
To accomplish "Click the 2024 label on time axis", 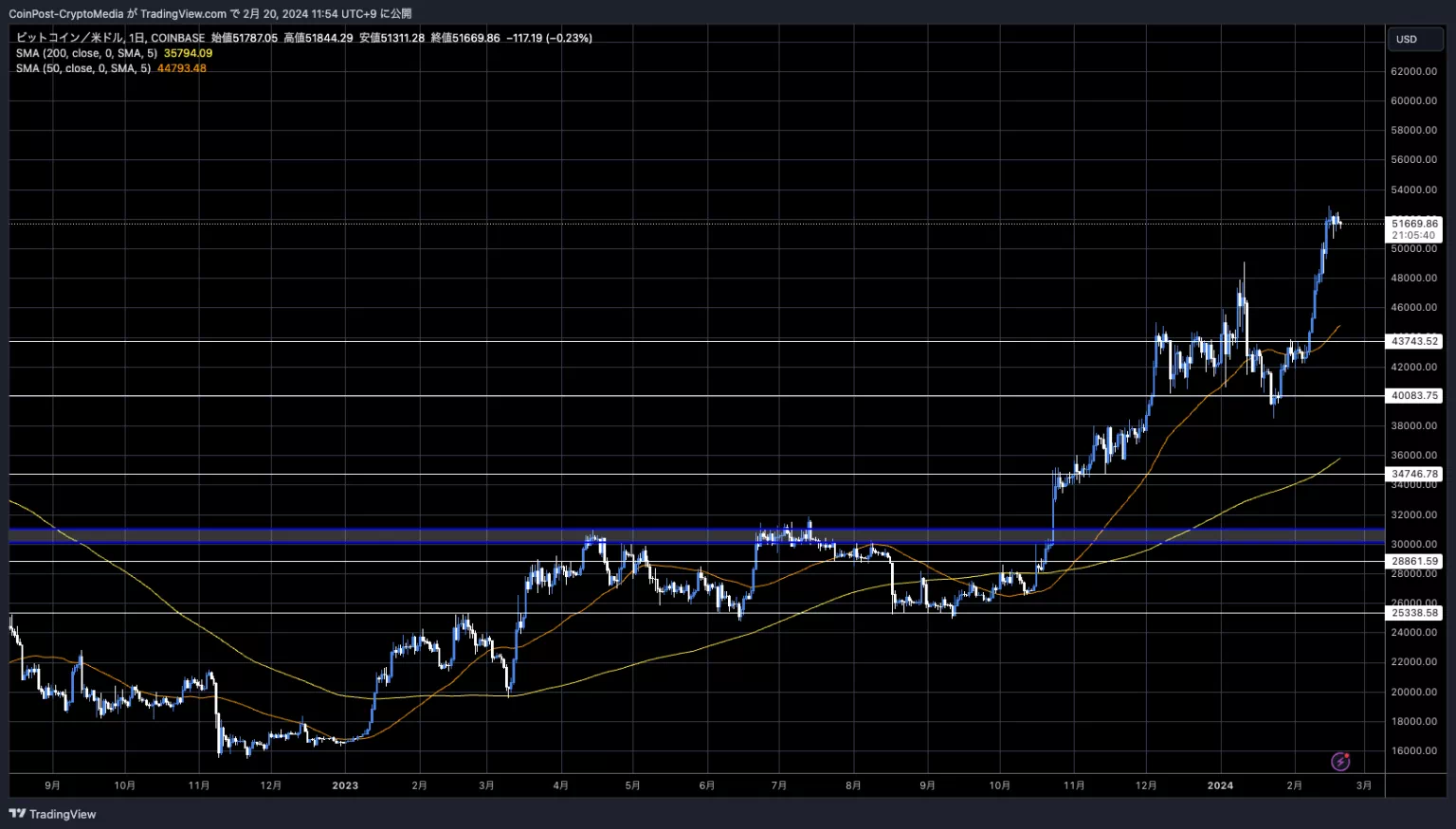I will (1220, 785).
